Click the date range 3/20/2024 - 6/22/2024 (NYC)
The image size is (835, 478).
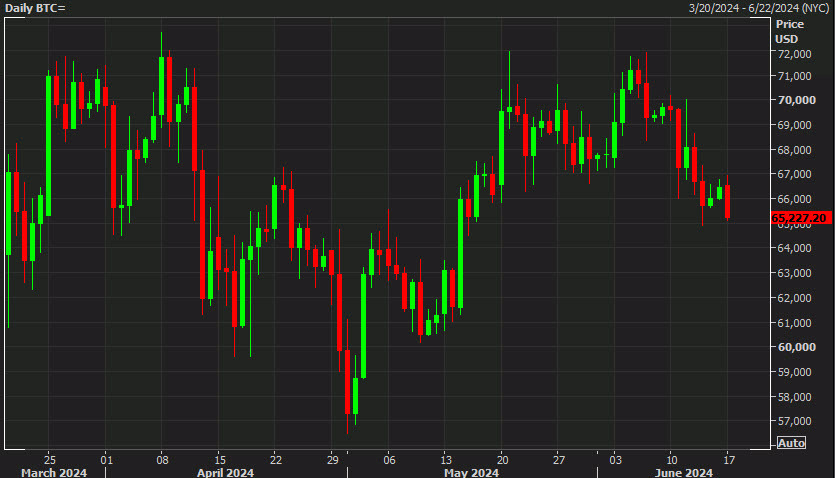click(x=759, y=9)
